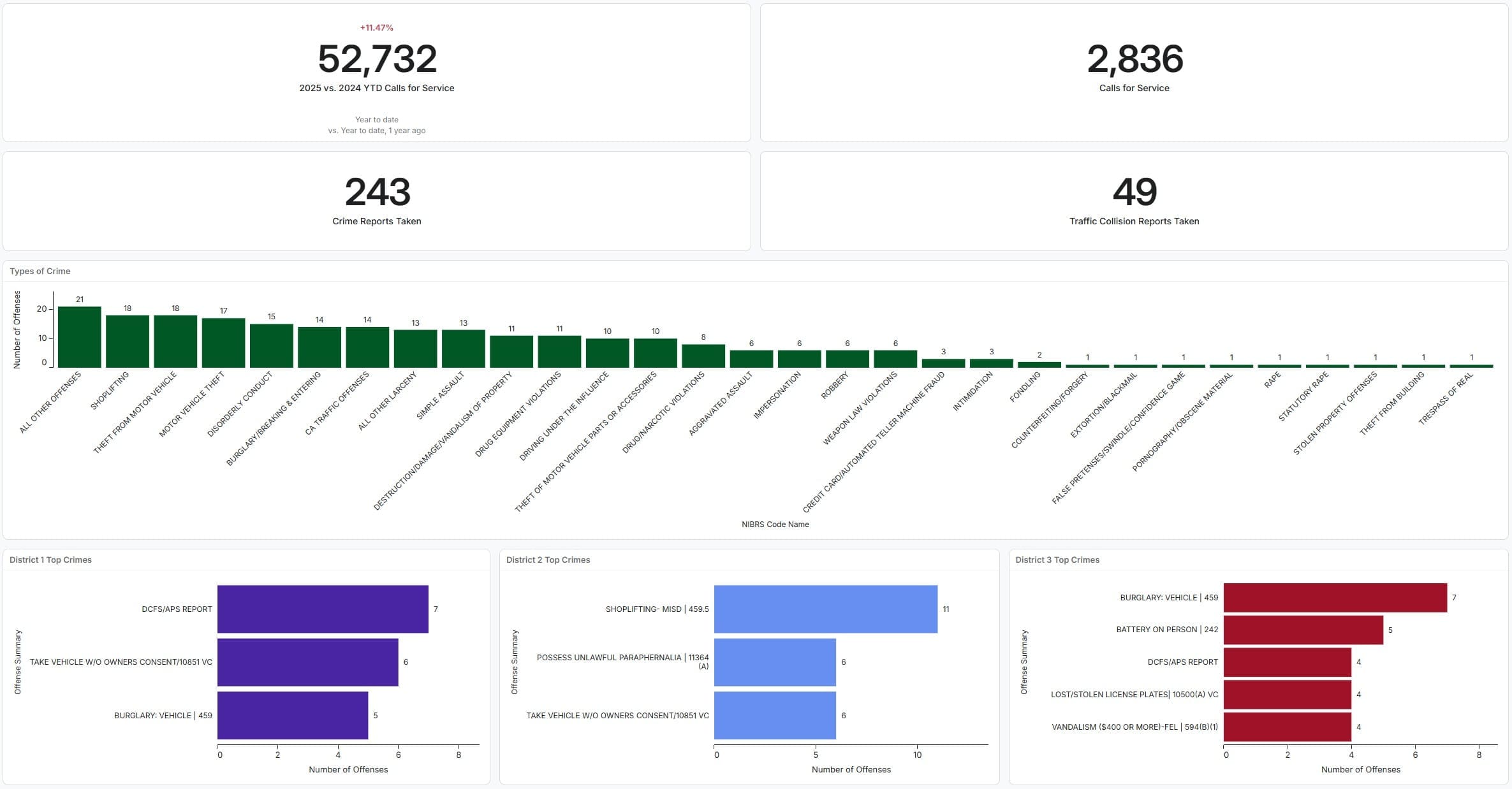This screenshot has height=789, width=1512.
Task: Select the purple DCFS/APS REPORT bar
Action: coord(322,609)
